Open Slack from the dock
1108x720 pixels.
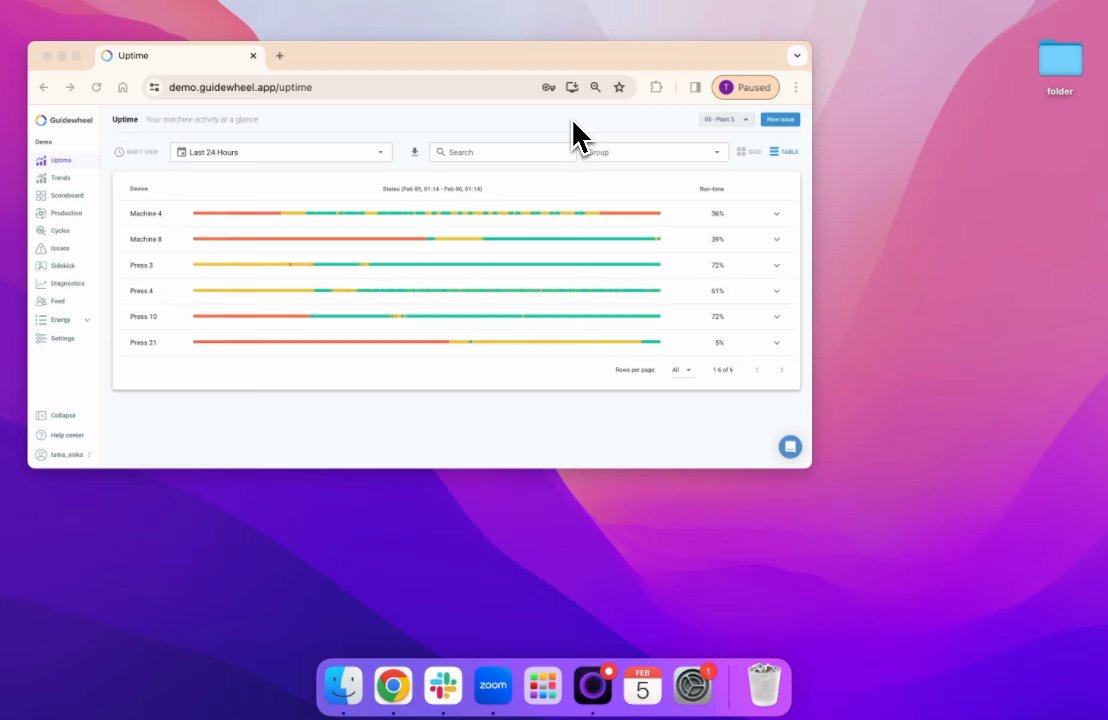pos(443,685)
